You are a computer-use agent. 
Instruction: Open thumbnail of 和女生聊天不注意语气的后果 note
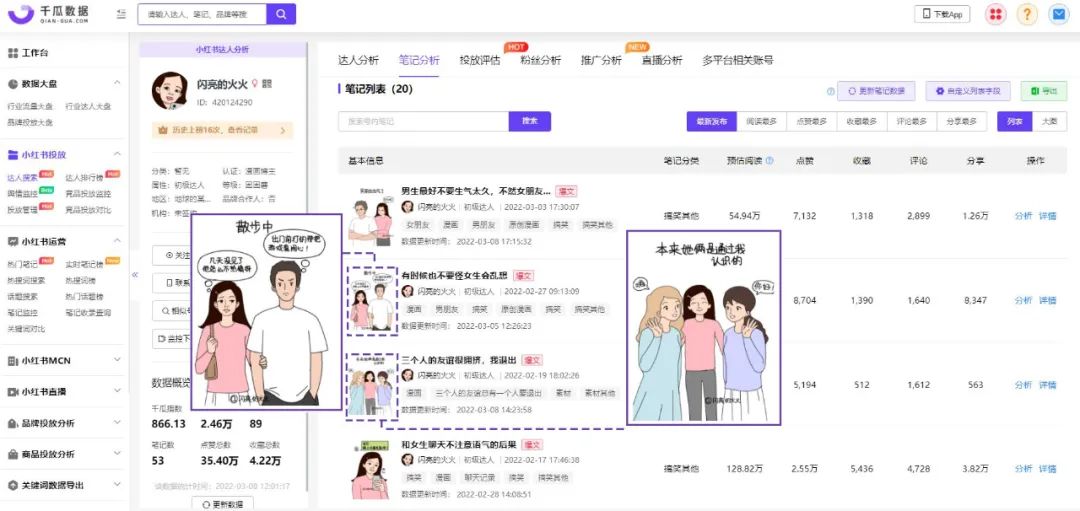tap(369, 470)
